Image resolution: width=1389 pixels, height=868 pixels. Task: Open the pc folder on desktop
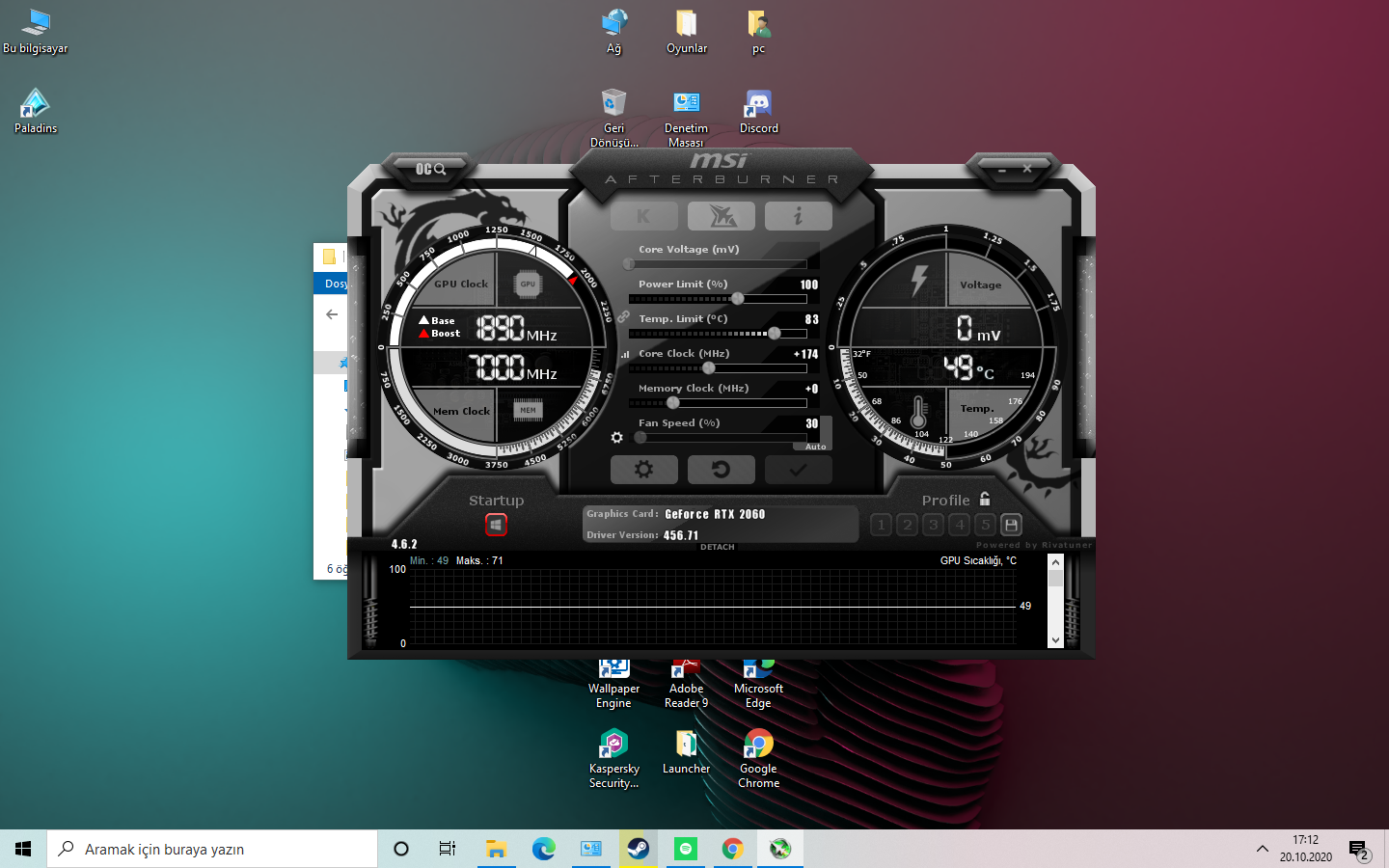758,31
